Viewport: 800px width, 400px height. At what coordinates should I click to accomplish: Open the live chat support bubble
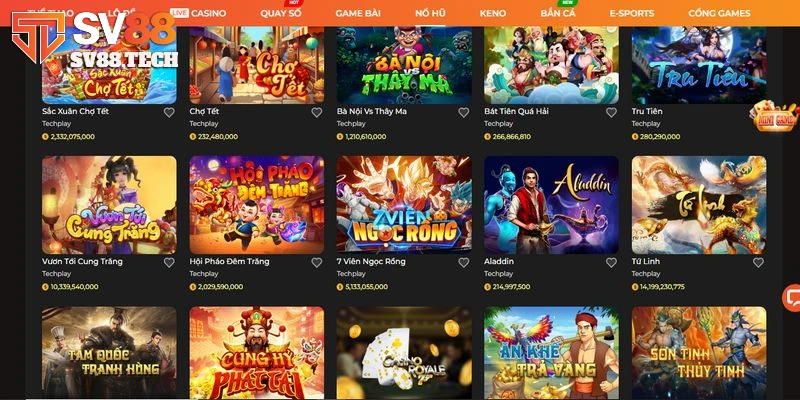tap(792, 297)
